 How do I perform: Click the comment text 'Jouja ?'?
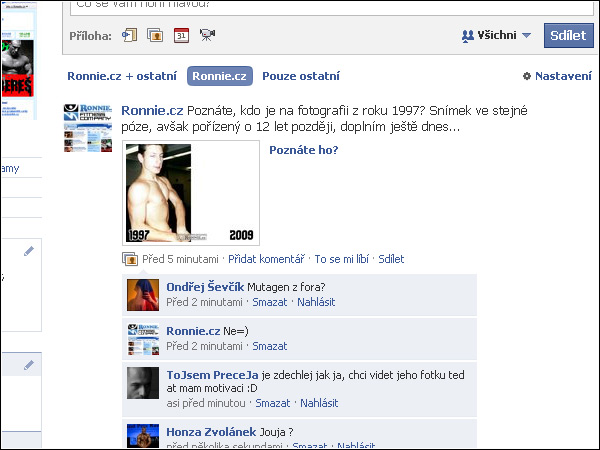(x=276, y=432)
